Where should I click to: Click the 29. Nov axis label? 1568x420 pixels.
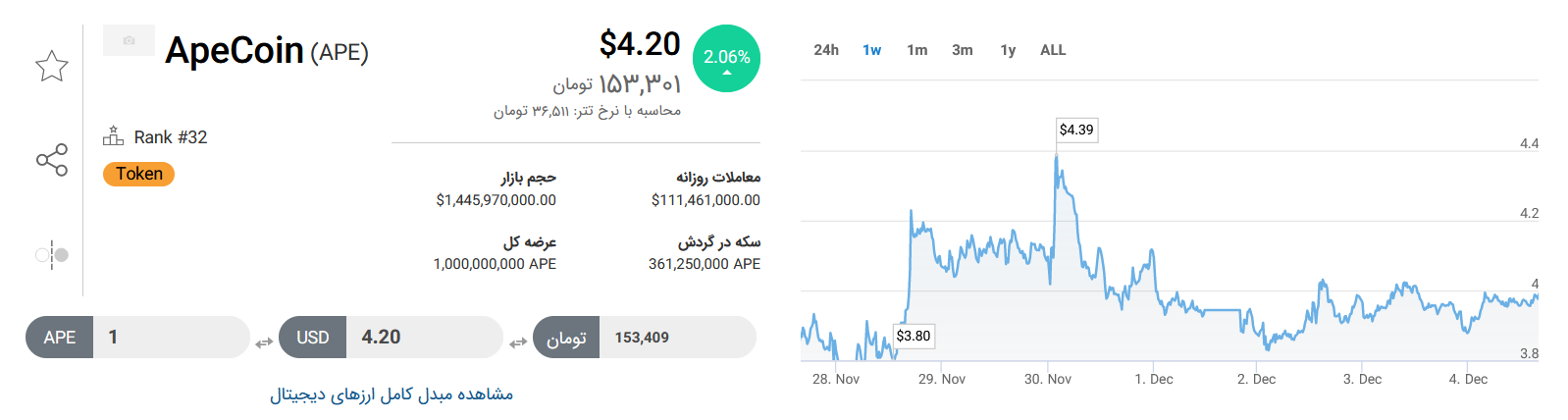tap(942, 379)
